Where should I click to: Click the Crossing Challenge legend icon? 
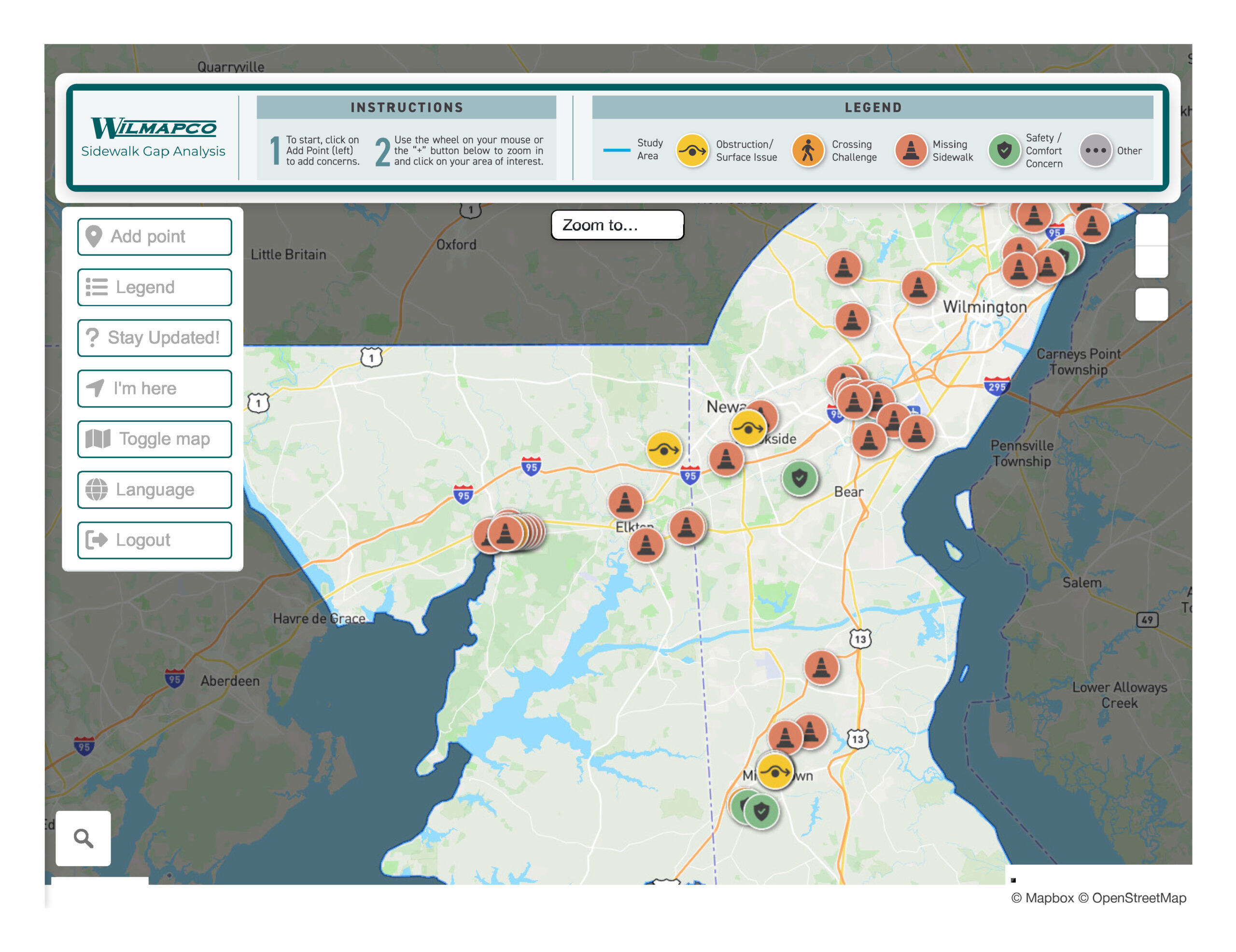[x=808, y=151]
